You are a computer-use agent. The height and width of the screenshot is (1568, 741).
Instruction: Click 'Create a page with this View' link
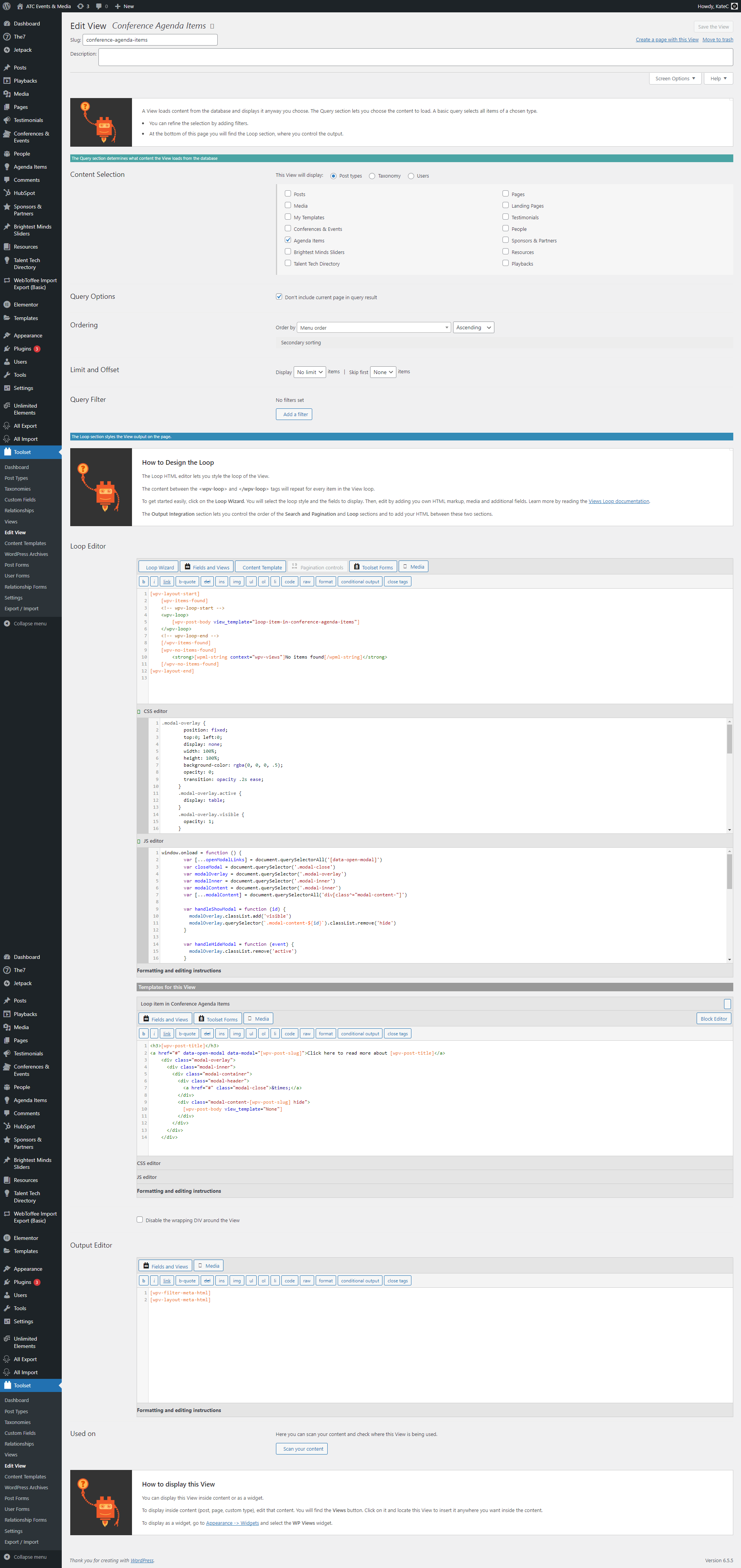click(667, 39)
